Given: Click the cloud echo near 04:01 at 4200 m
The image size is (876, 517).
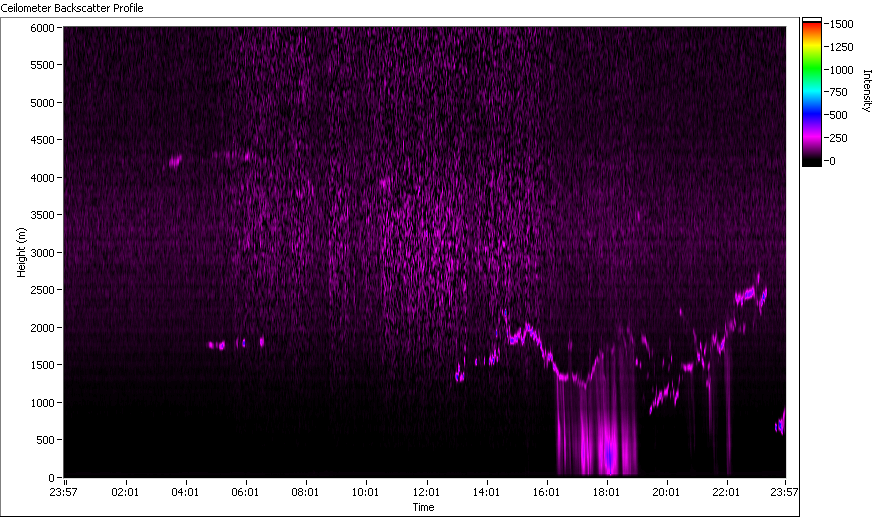Looking at the screenshot, I should point(175,162).
